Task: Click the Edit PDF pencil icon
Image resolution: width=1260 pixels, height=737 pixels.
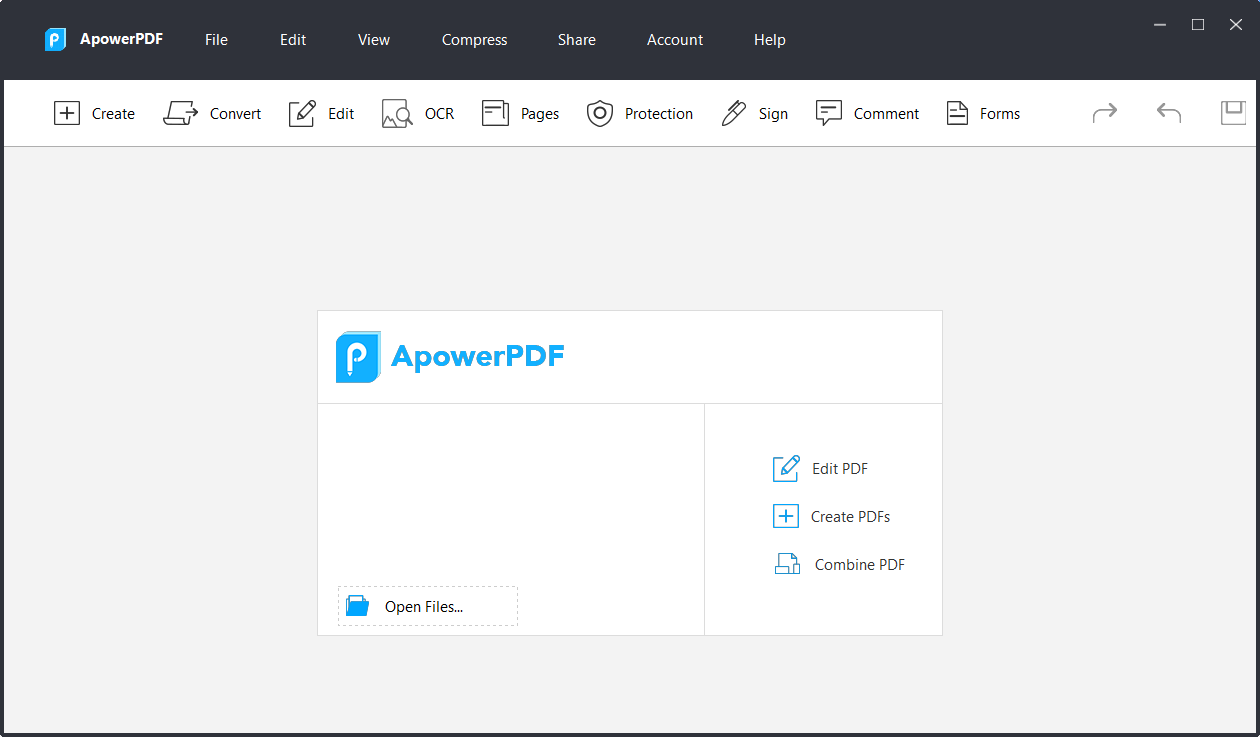Action: (786, 468)
